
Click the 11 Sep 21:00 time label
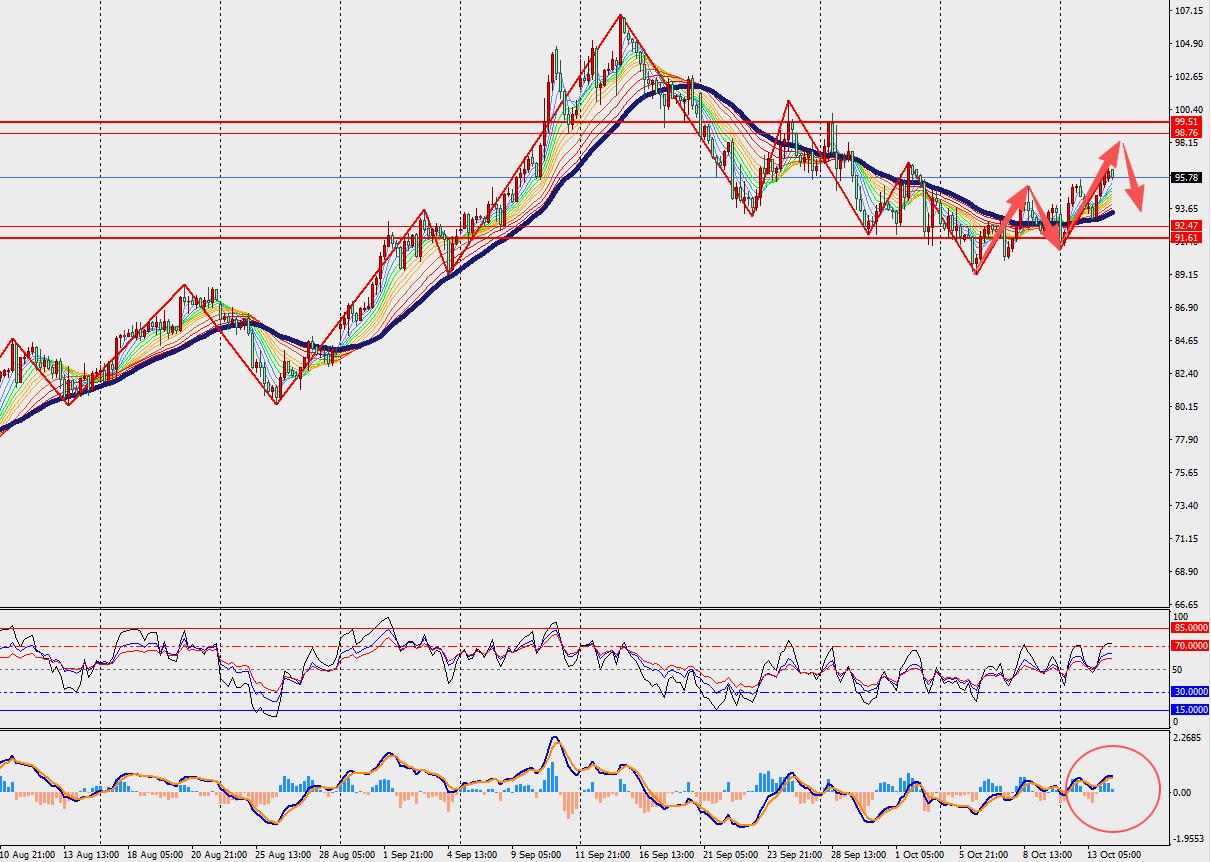coord(603,855)
